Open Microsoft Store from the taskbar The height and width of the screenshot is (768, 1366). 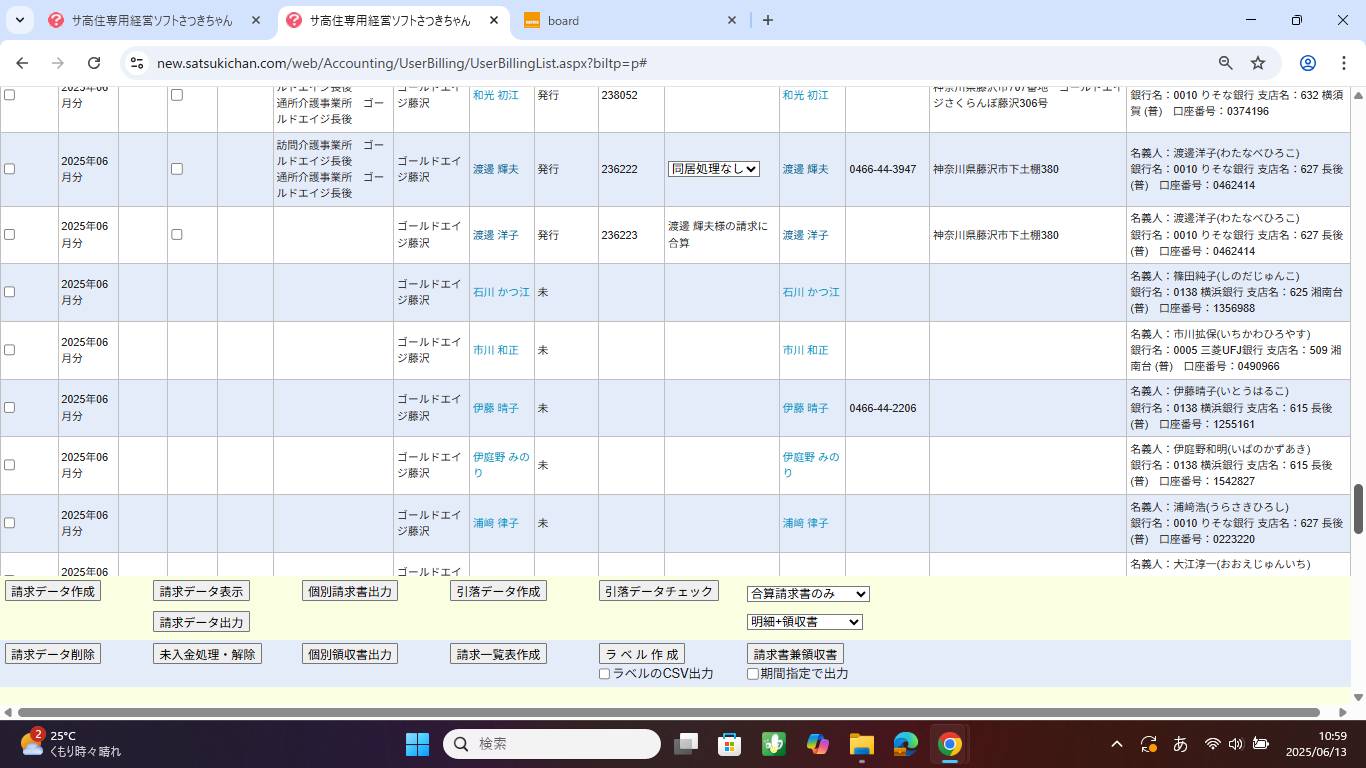click(x=729, y=744)
